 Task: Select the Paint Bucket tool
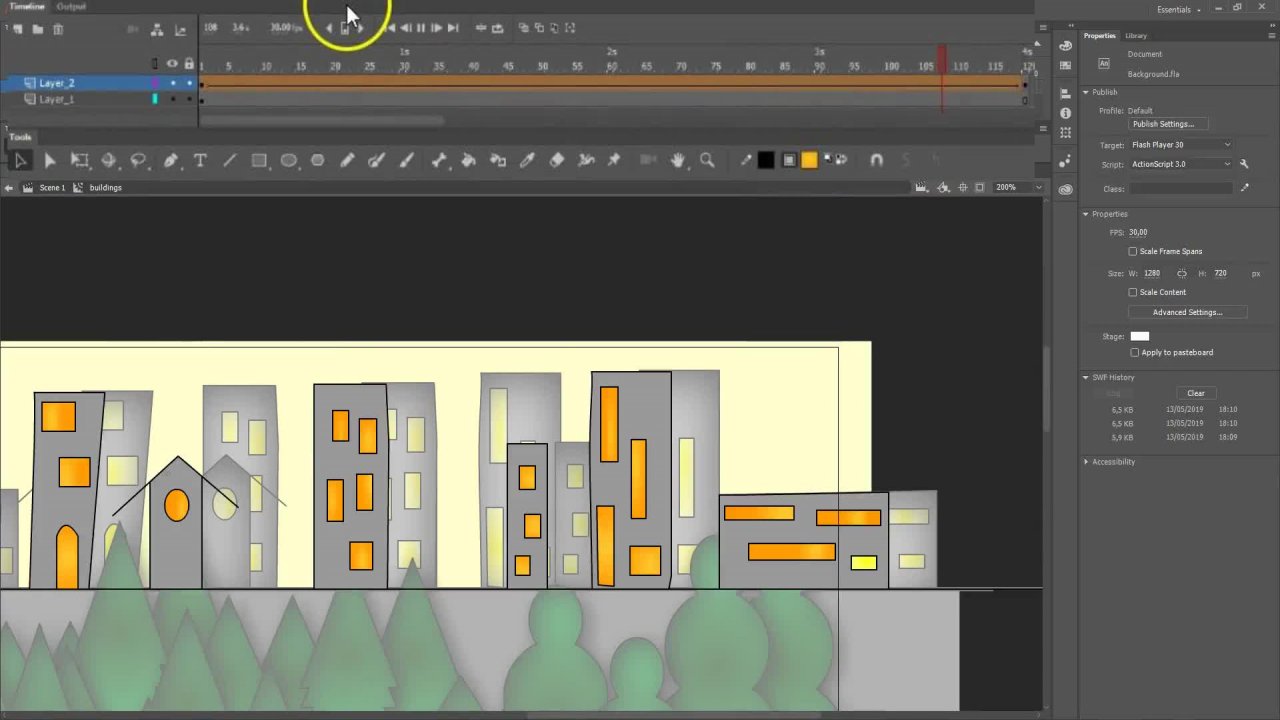[468, 160]
